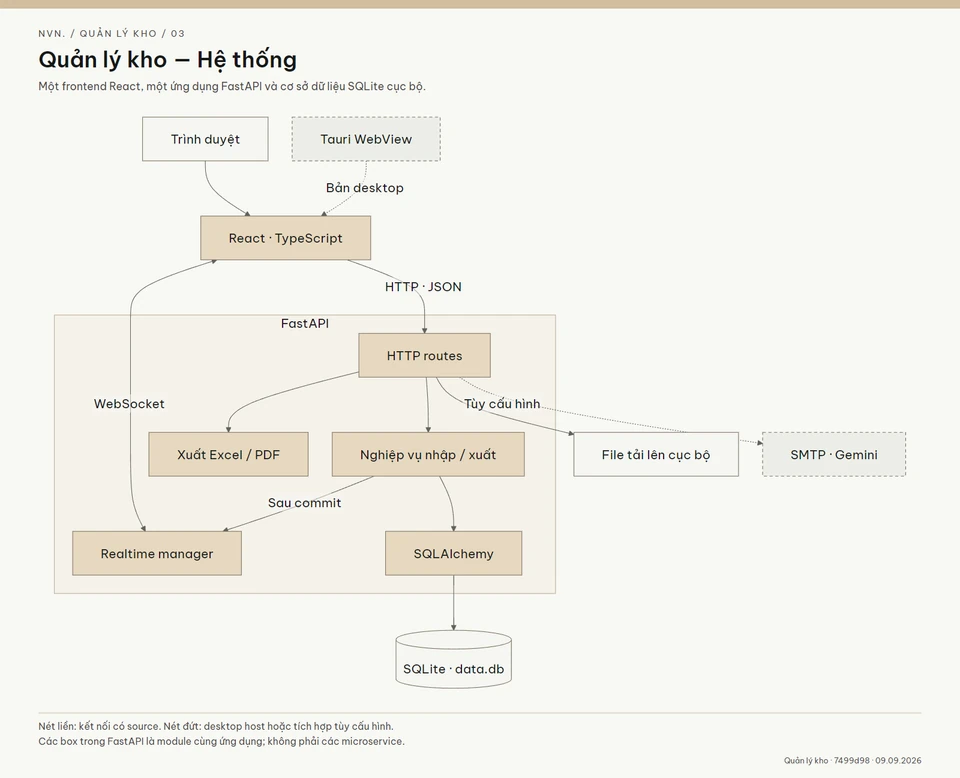This screenshot has width=960, height=778.
Task: Click the "WebSocket" edge label
Action: [129, 404]
